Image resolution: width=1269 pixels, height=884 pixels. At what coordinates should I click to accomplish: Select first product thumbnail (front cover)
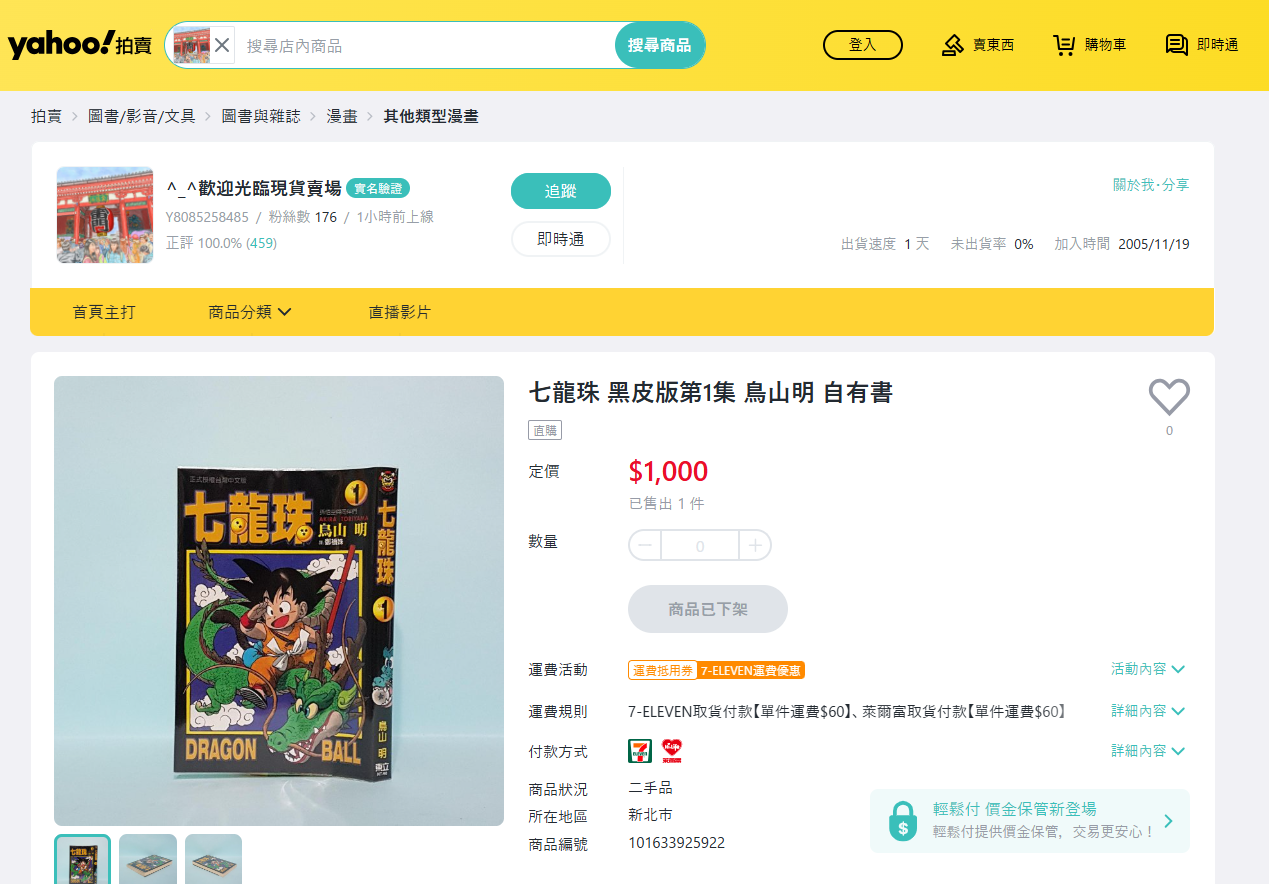[83, 860]
